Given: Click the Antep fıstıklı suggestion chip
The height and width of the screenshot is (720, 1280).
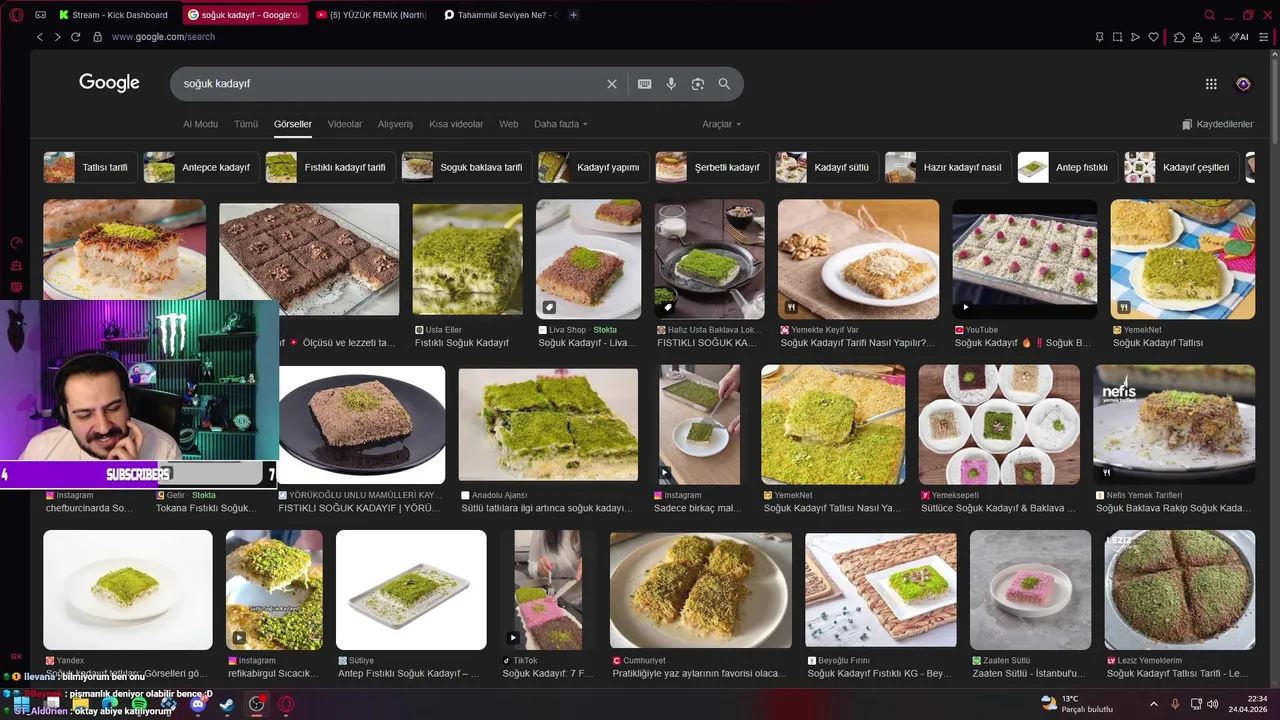Looking at the screenshot, I should coord(1068,167).
